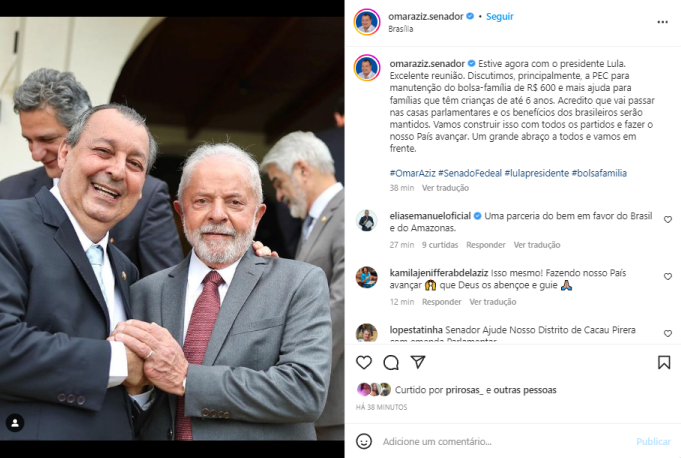681x458 pixels.
Task: Show tagged people icon on photo
Action: [15, 423]
